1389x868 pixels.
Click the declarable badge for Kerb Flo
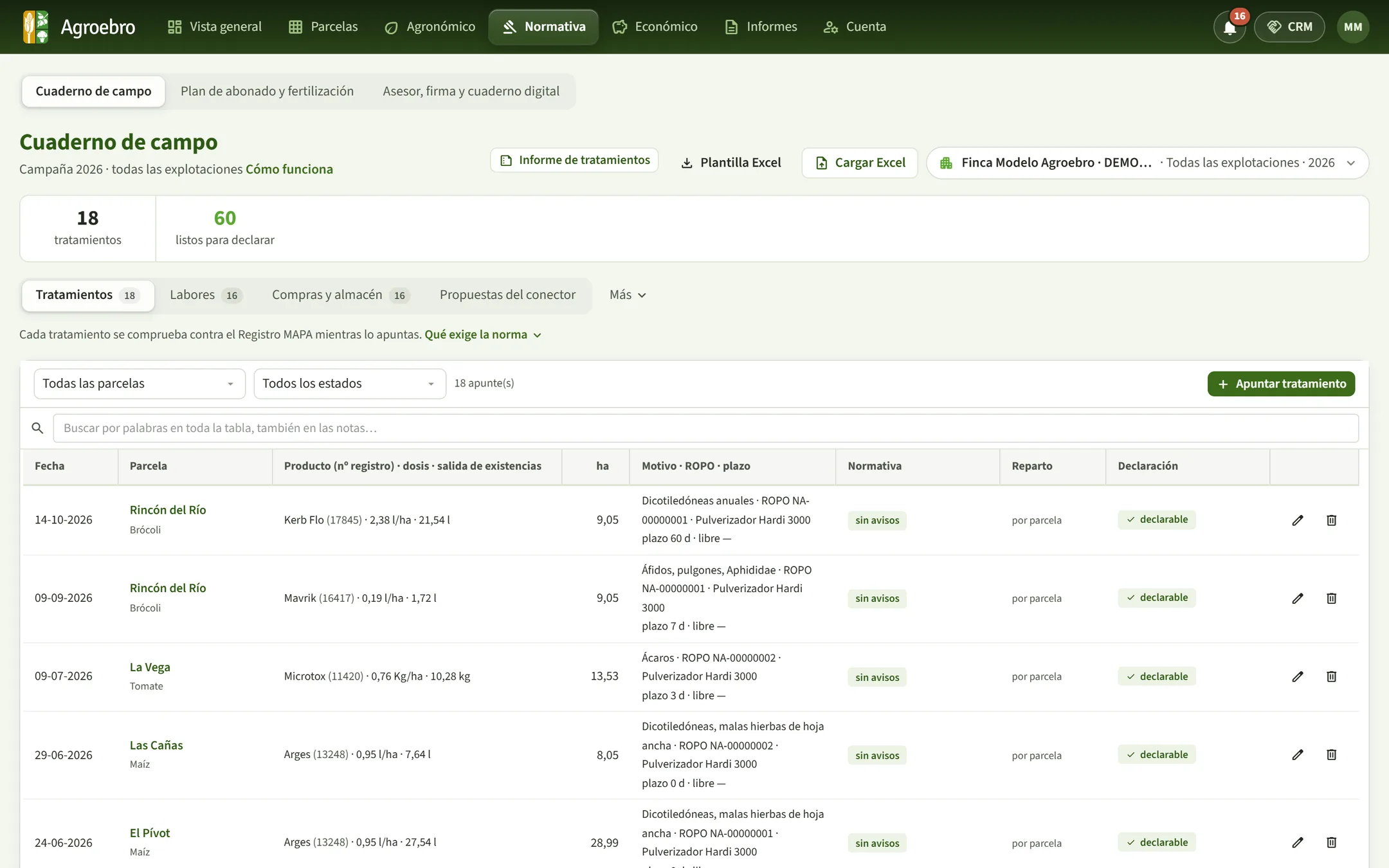(1156, 520)
